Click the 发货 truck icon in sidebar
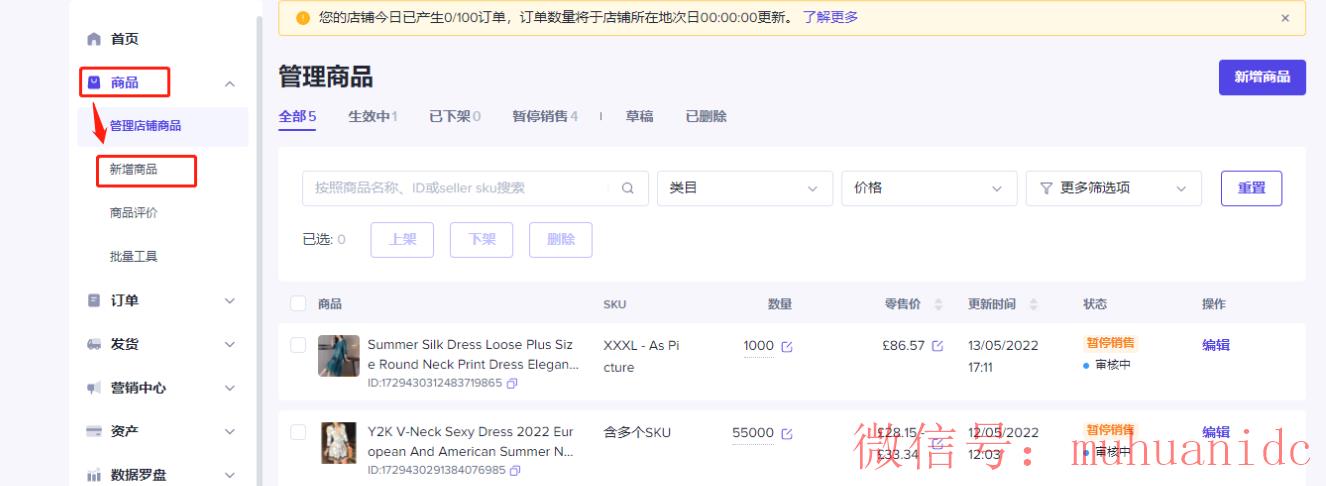 94,344
